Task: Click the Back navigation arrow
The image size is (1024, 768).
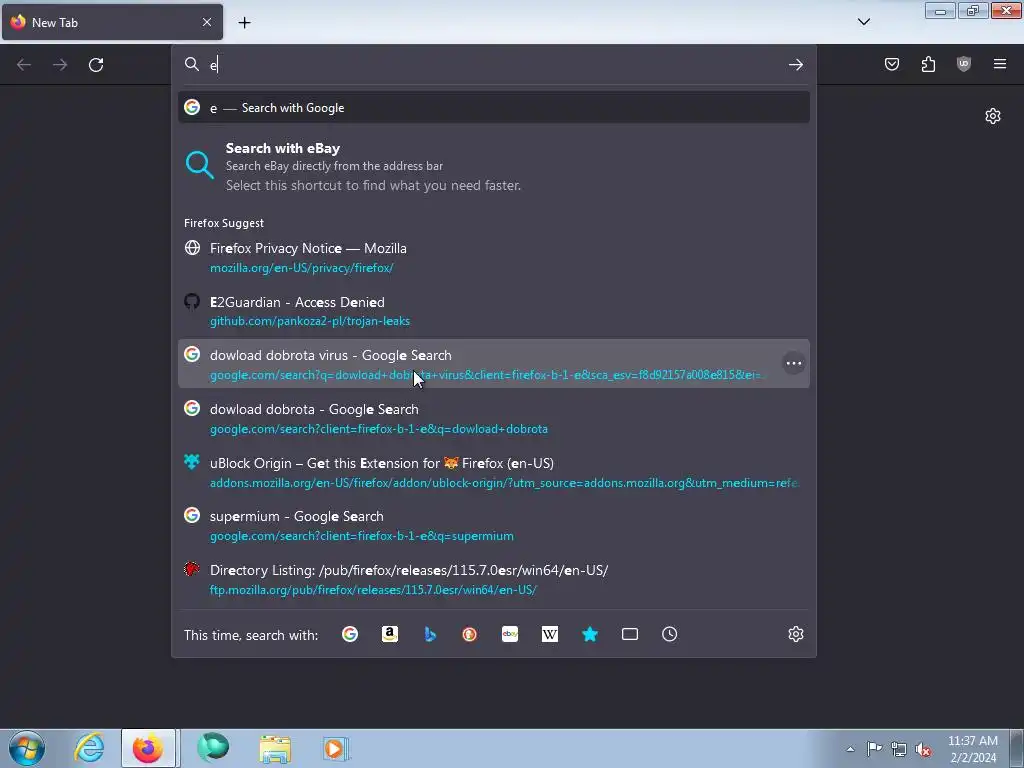Action: tap(24, 65)
